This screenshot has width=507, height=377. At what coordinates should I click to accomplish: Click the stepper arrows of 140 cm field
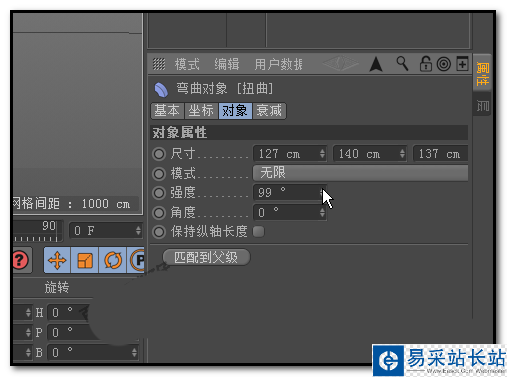402,154
